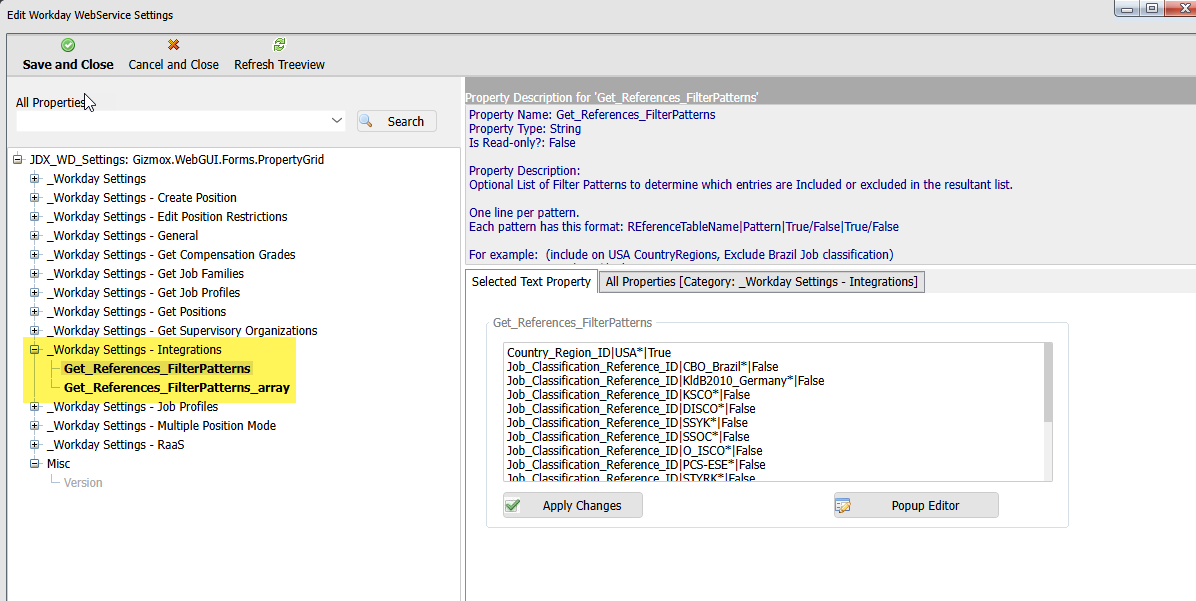Click 'Property Type: String' text
The width and height of the screenshot is (1196, 601).
[x=525, y=129]
